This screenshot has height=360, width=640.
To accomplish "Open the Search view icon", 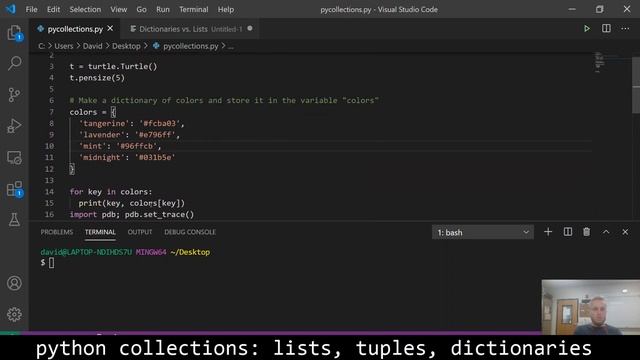I will [x=14, y=63].
